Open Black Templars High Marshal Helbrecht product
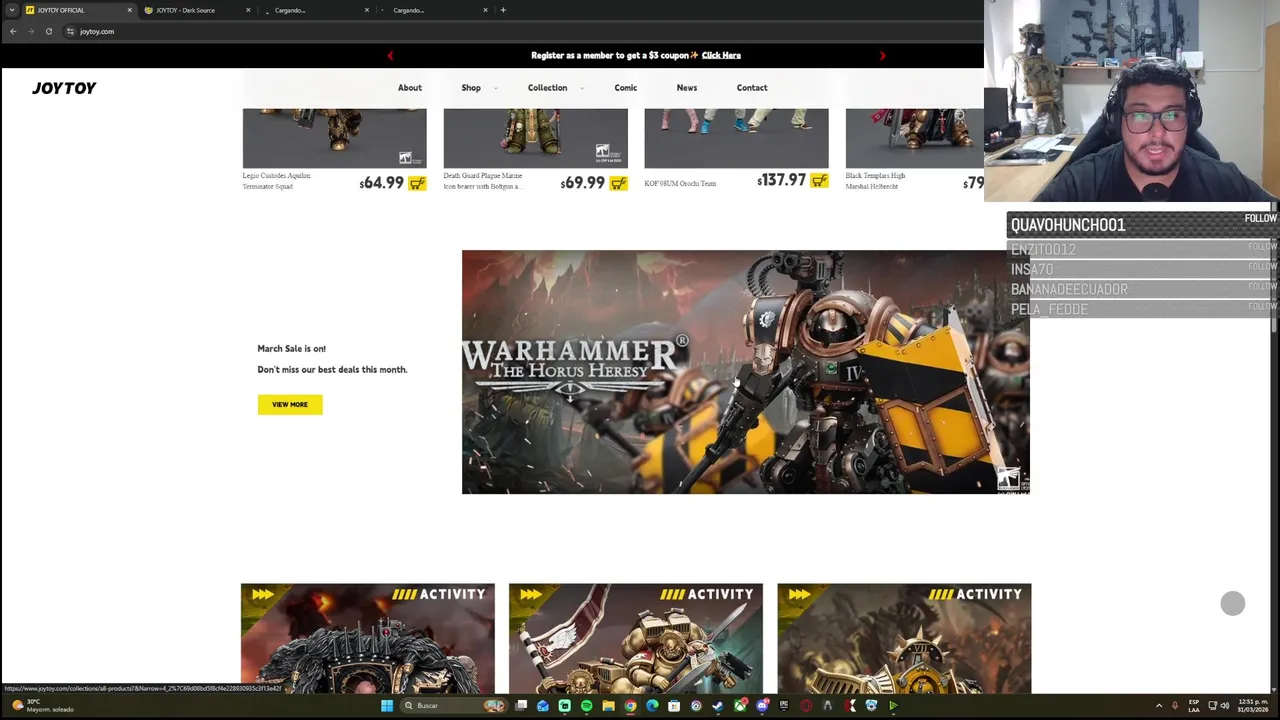 coord(875,181)
